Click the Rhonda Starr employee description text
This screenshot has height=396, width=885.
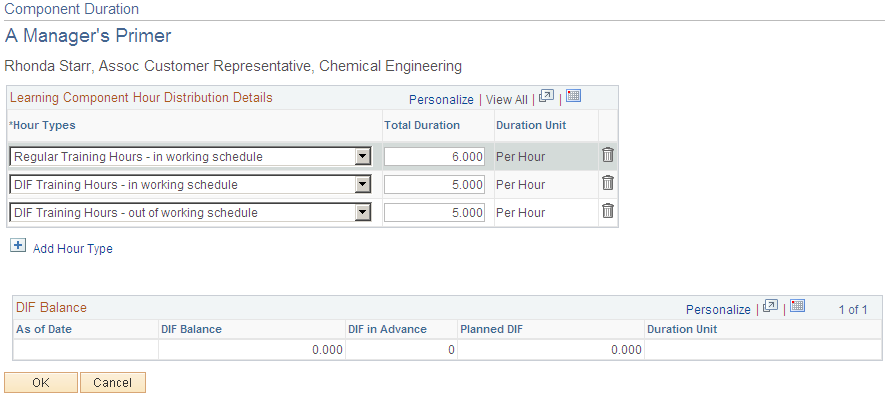tap(233, 66)
